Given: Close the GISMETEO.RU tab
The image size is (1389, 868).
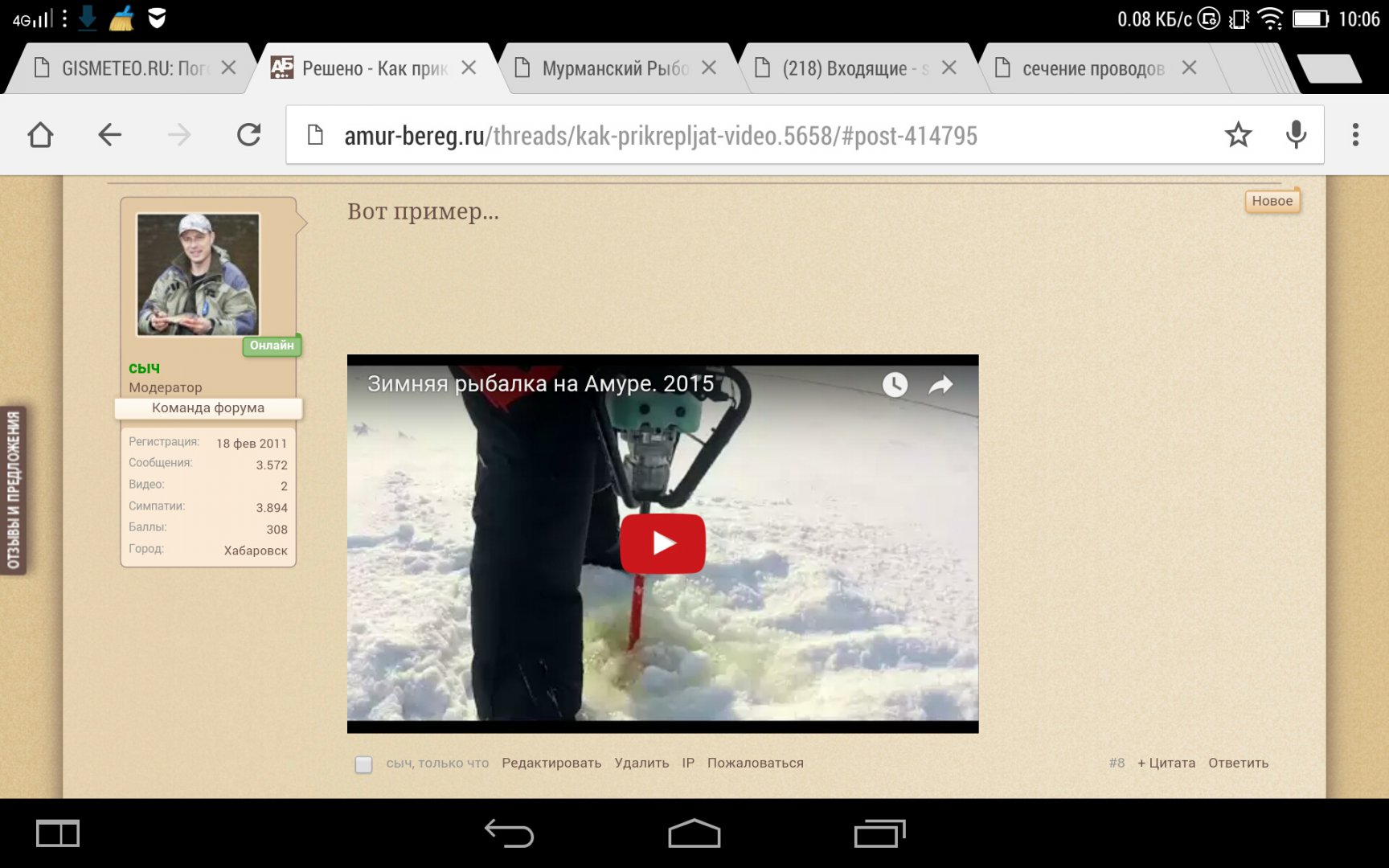Looking at the screenshot, I should pos(228,68).
